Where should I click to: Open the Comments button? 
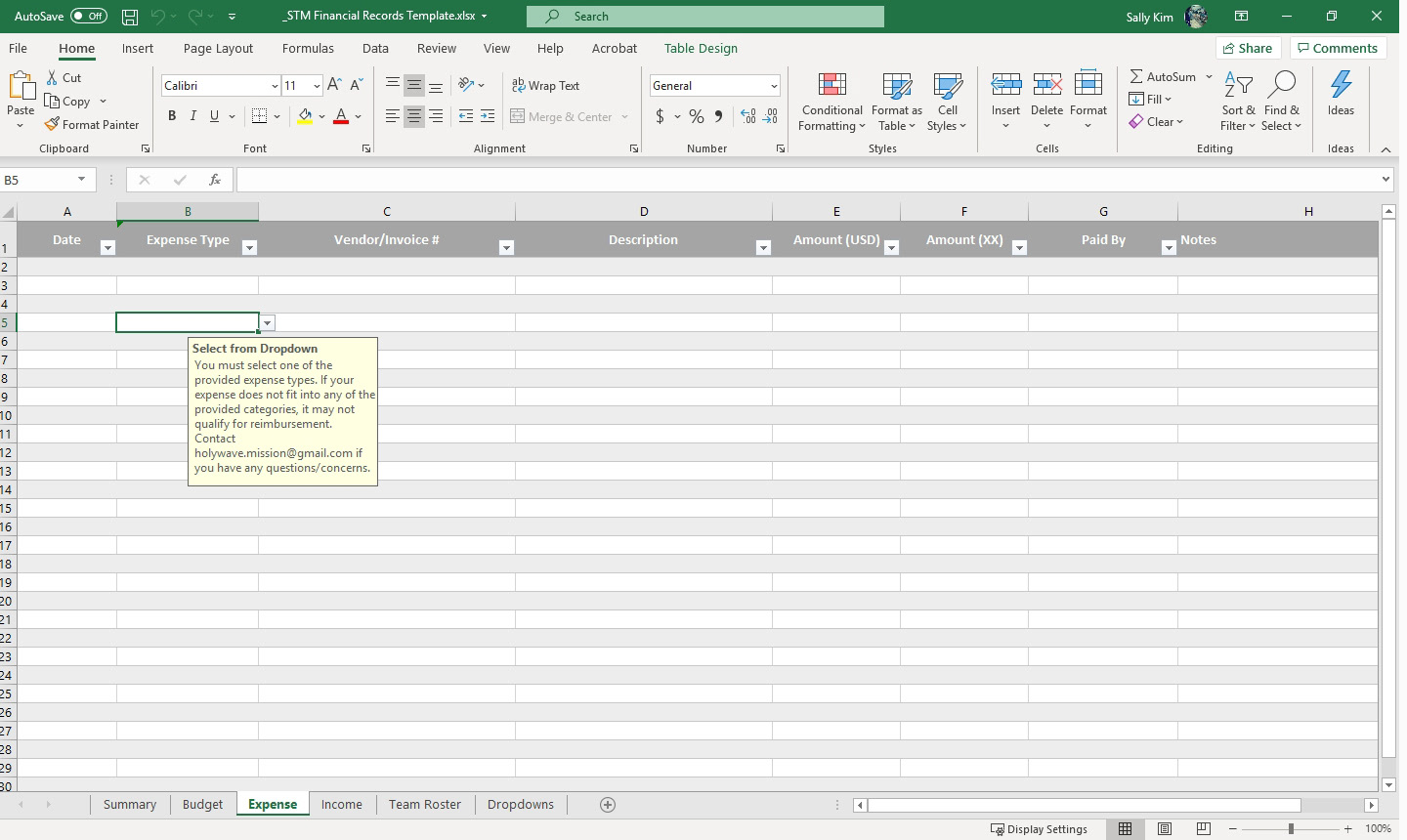point(1338,48)
